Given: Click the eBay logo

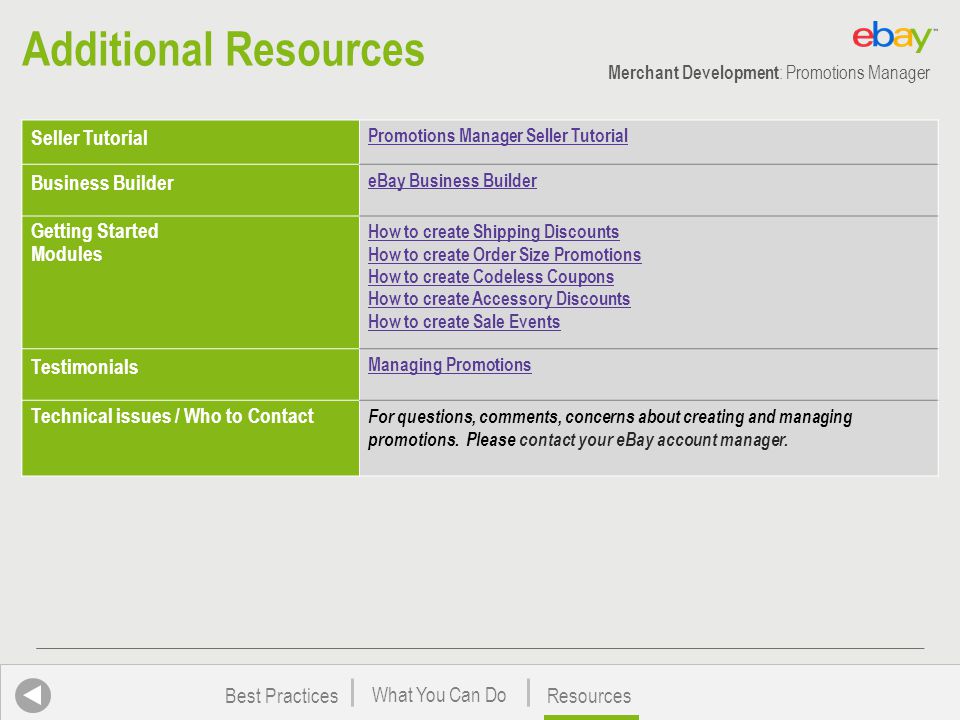Looking at the screenshot, I should (x=893, y=37).
